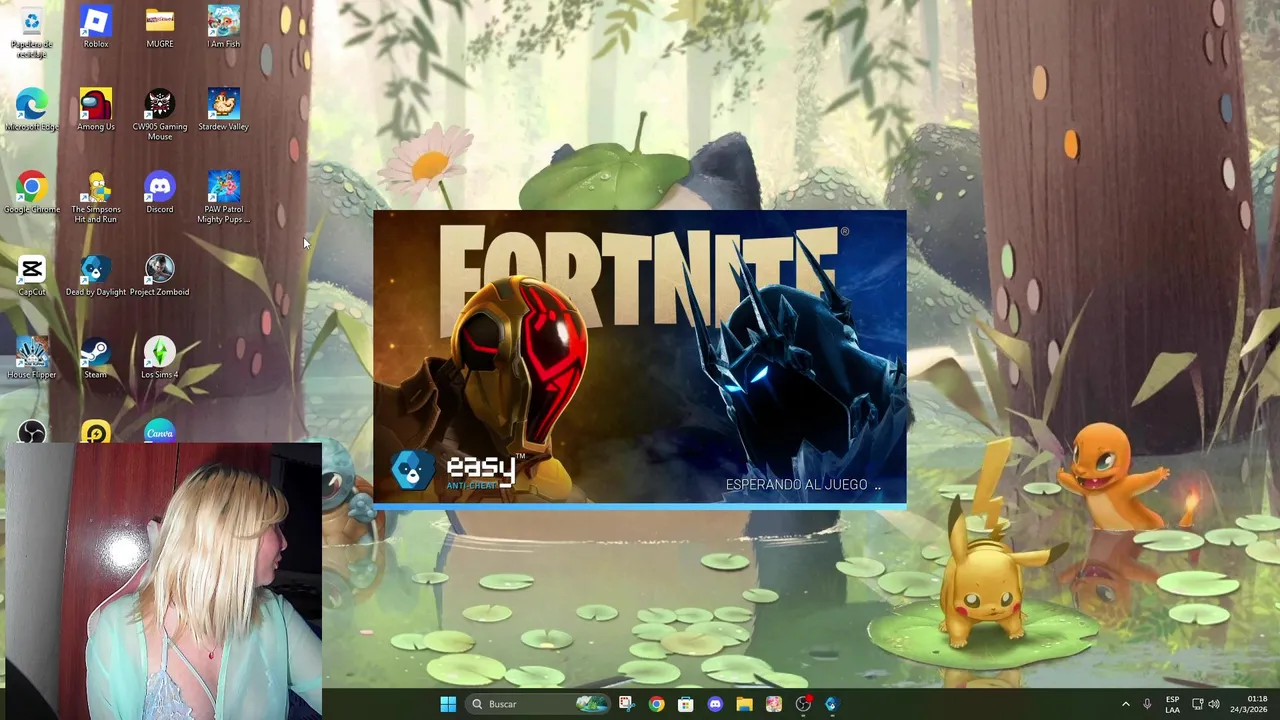Launch the Los Sims 4 desktop shortcut

click(x=160, y=358)
